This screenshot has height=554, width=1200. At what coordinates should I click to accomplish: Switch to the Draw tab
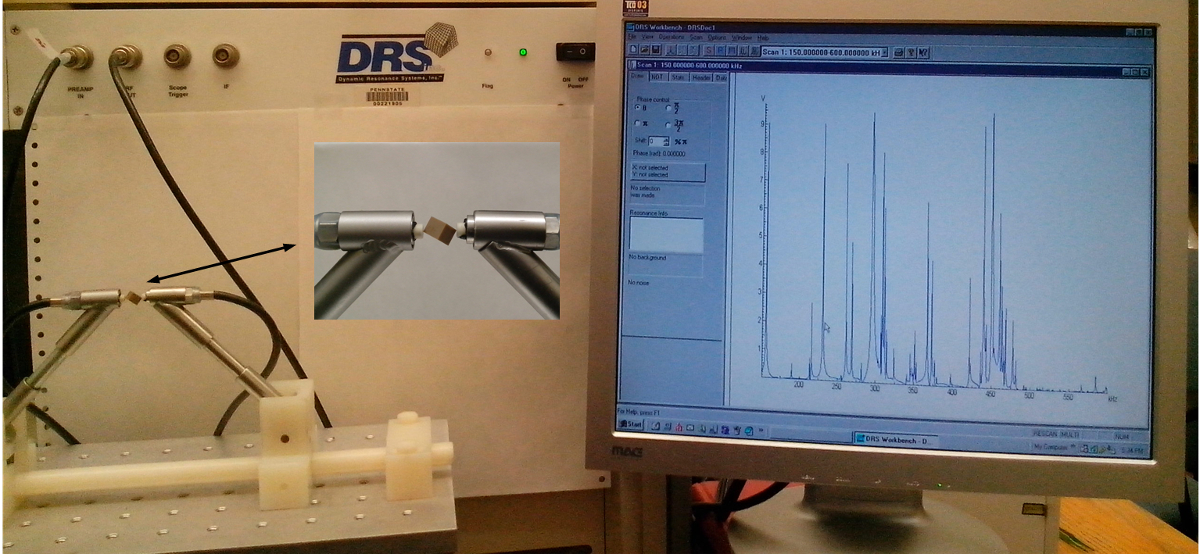pos(637,76)
